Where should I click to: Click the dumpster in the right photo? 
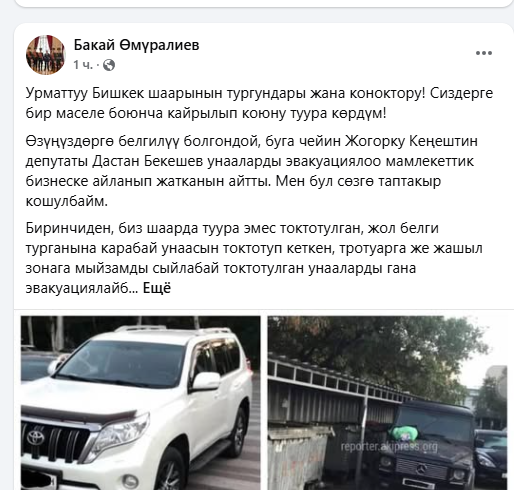tap(298, 457)
